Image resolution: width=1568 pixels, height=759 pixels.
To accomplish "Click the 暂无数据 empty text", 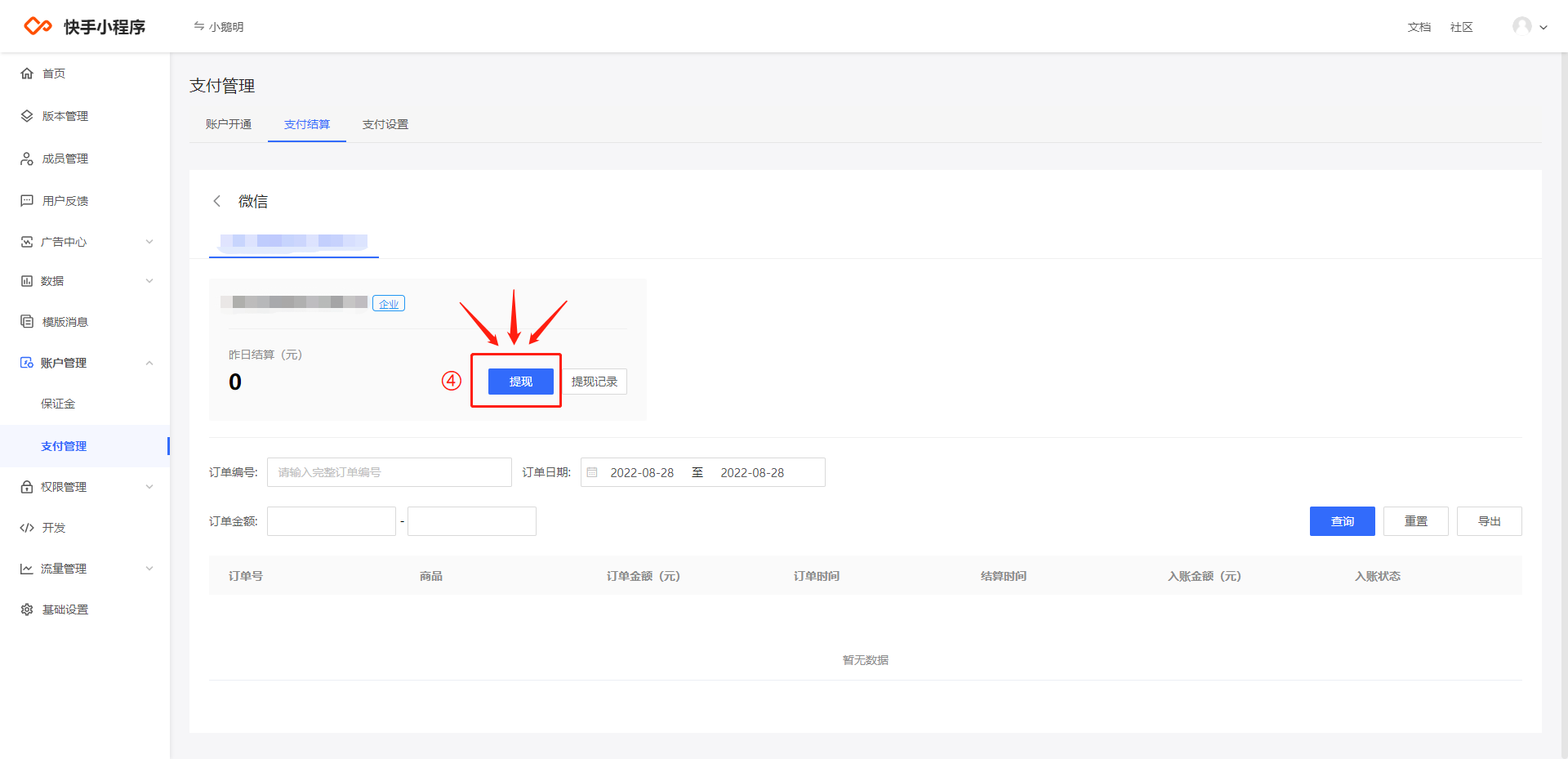I will (x=866, y=660).
